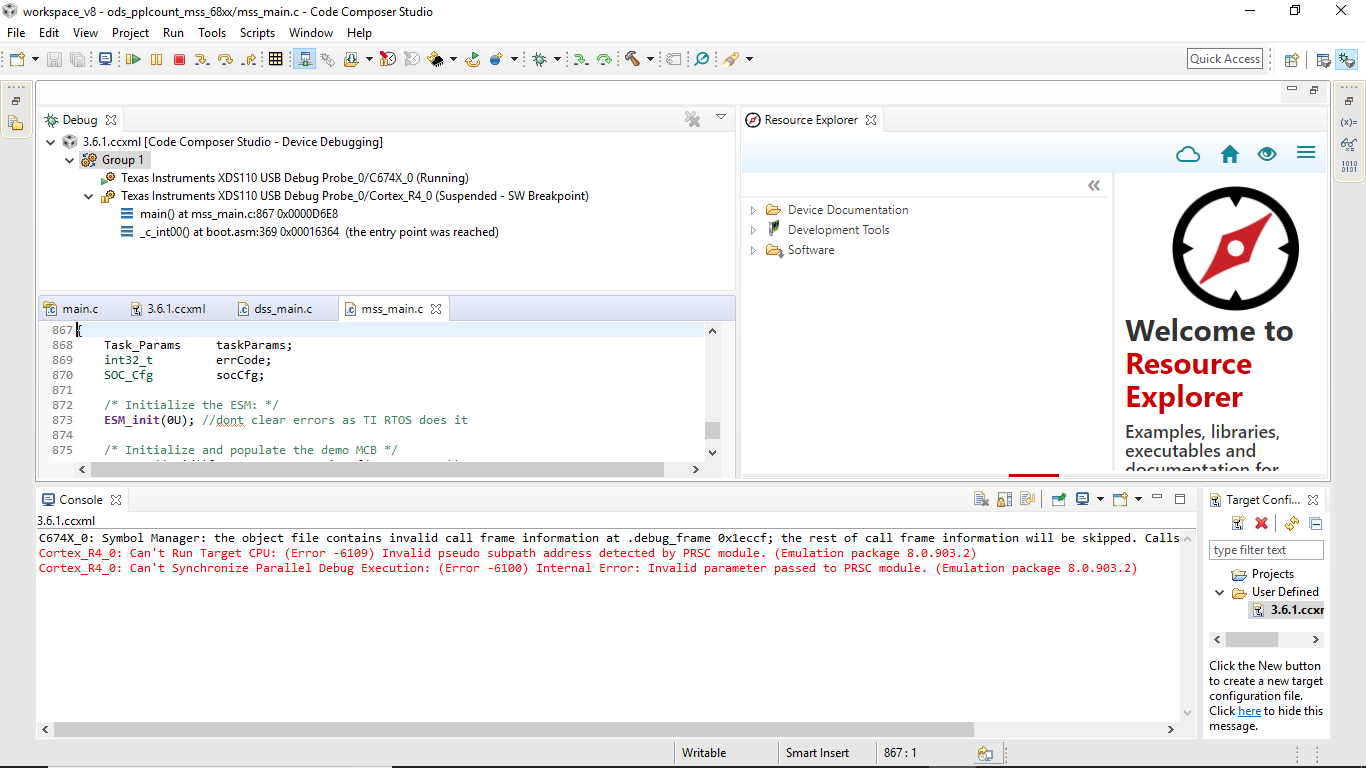
Task: Click the grid-shaped icon beside Step Return
Action: (276, 59)
